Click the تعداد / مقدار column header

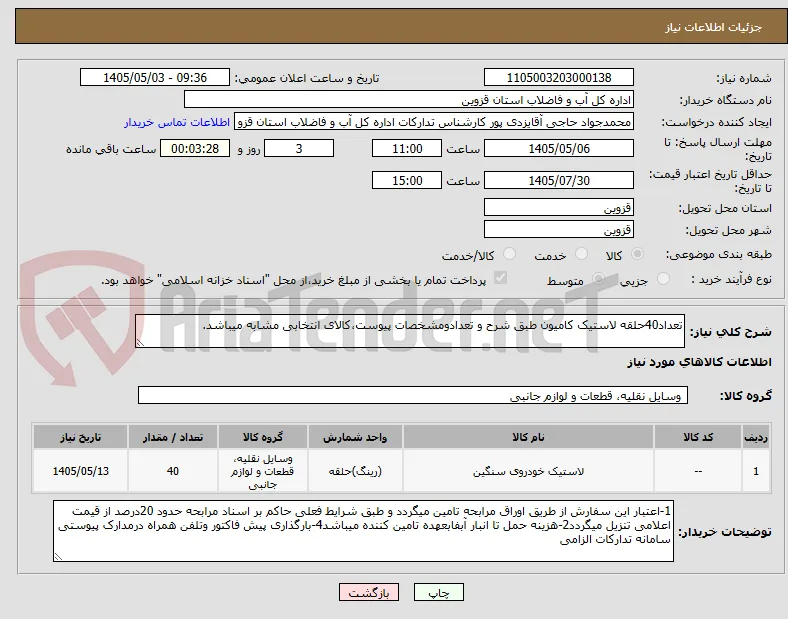pos(173,437)
